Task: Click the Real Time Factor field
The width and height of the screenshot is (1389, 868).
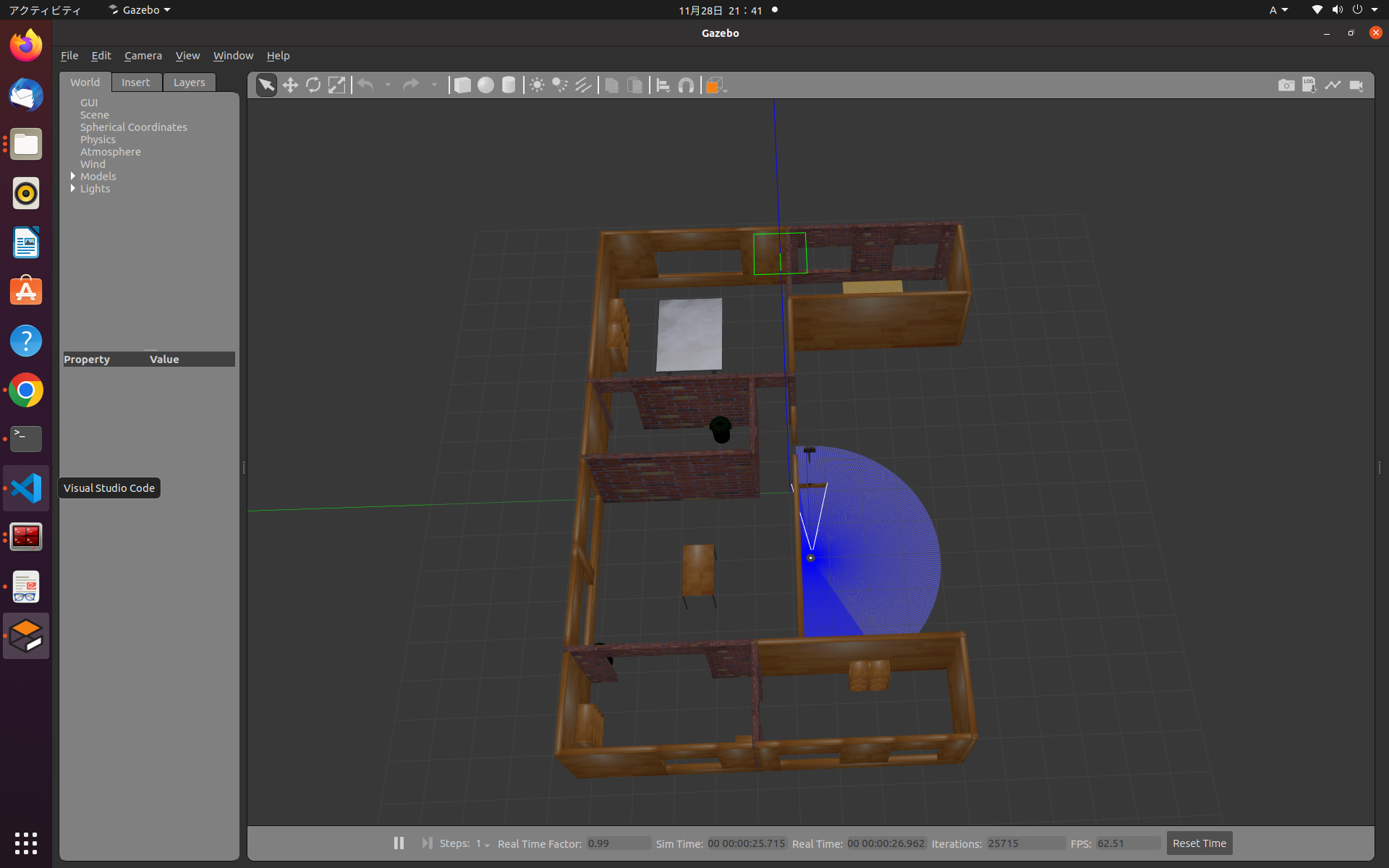Action: tap(619, 843)
